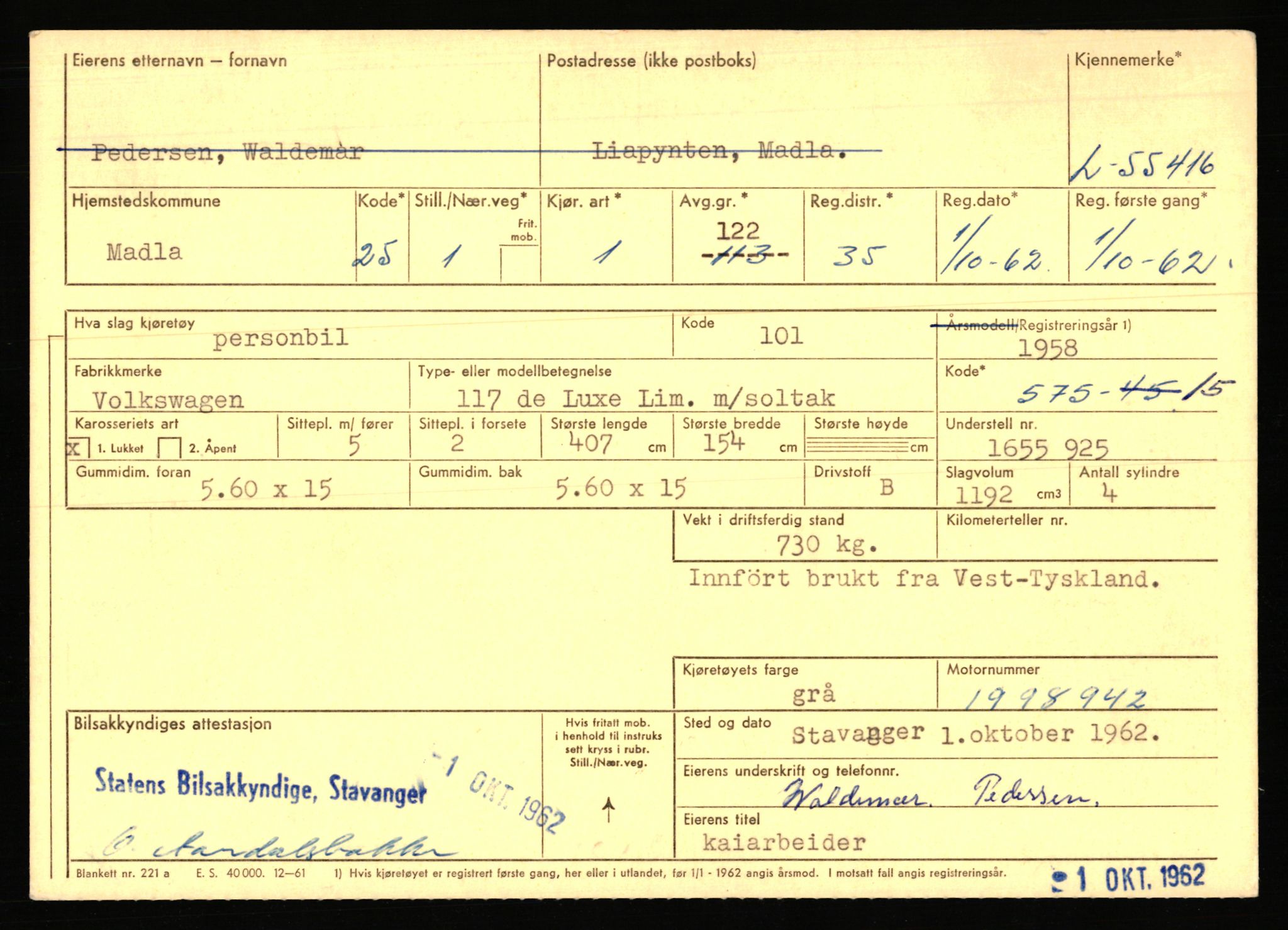Click the weight value '730 kg.'
Image resolution: width=1288 pixels, height=930 pixels.
(826, 545)
